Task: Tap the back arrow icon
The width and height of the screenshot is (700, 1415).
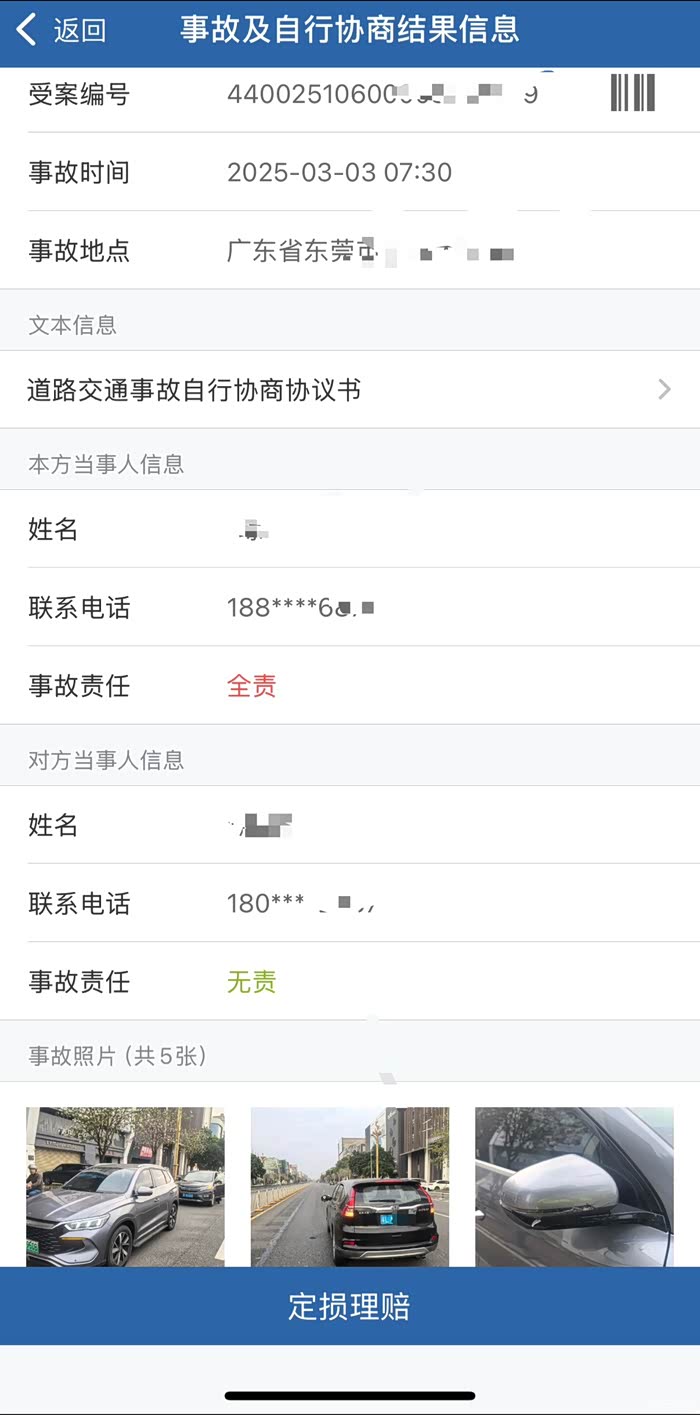Action: pos(27,30)
